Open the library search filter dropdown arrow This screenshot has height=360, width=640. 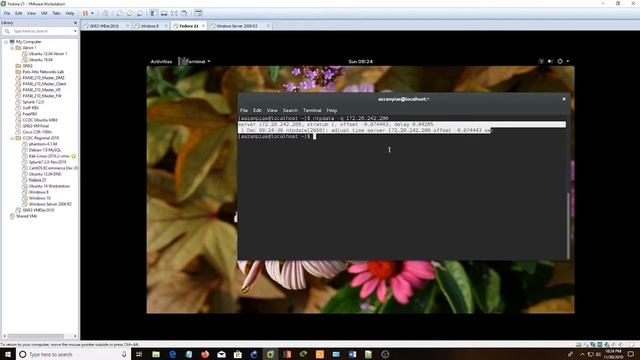(x=75, y=31)
